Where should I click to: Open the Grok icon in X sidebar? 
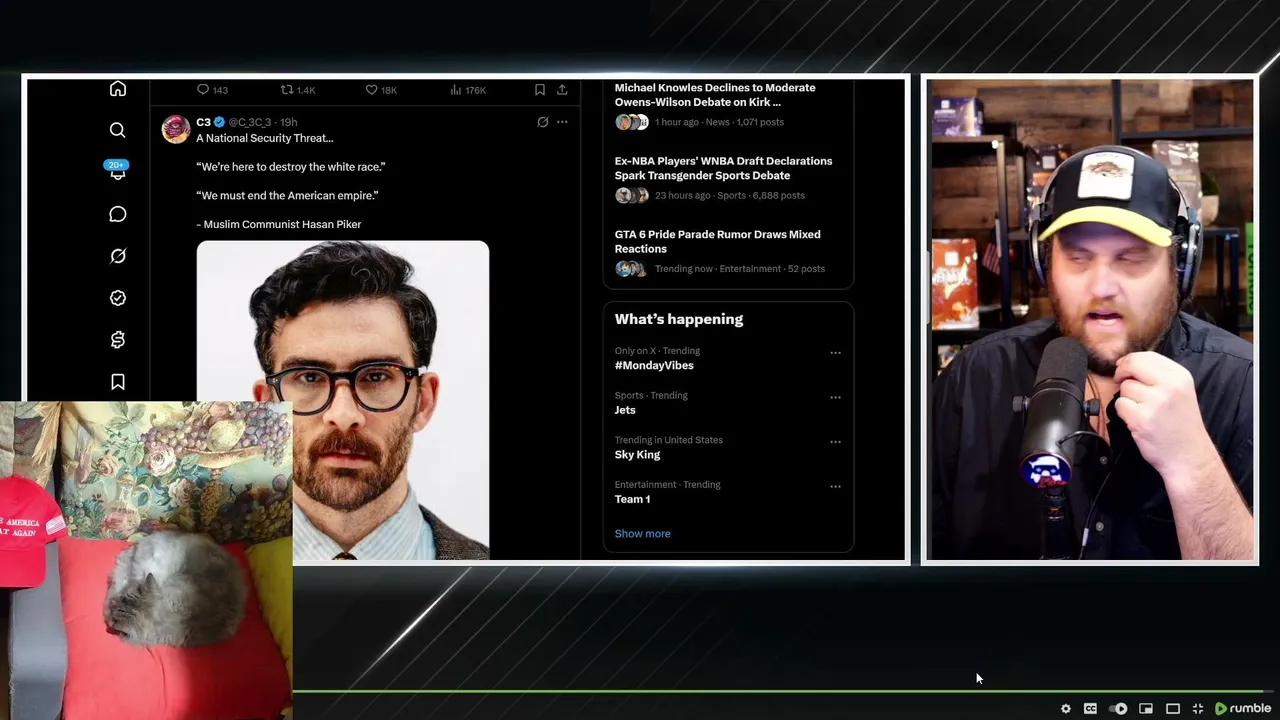pos(118,256)
